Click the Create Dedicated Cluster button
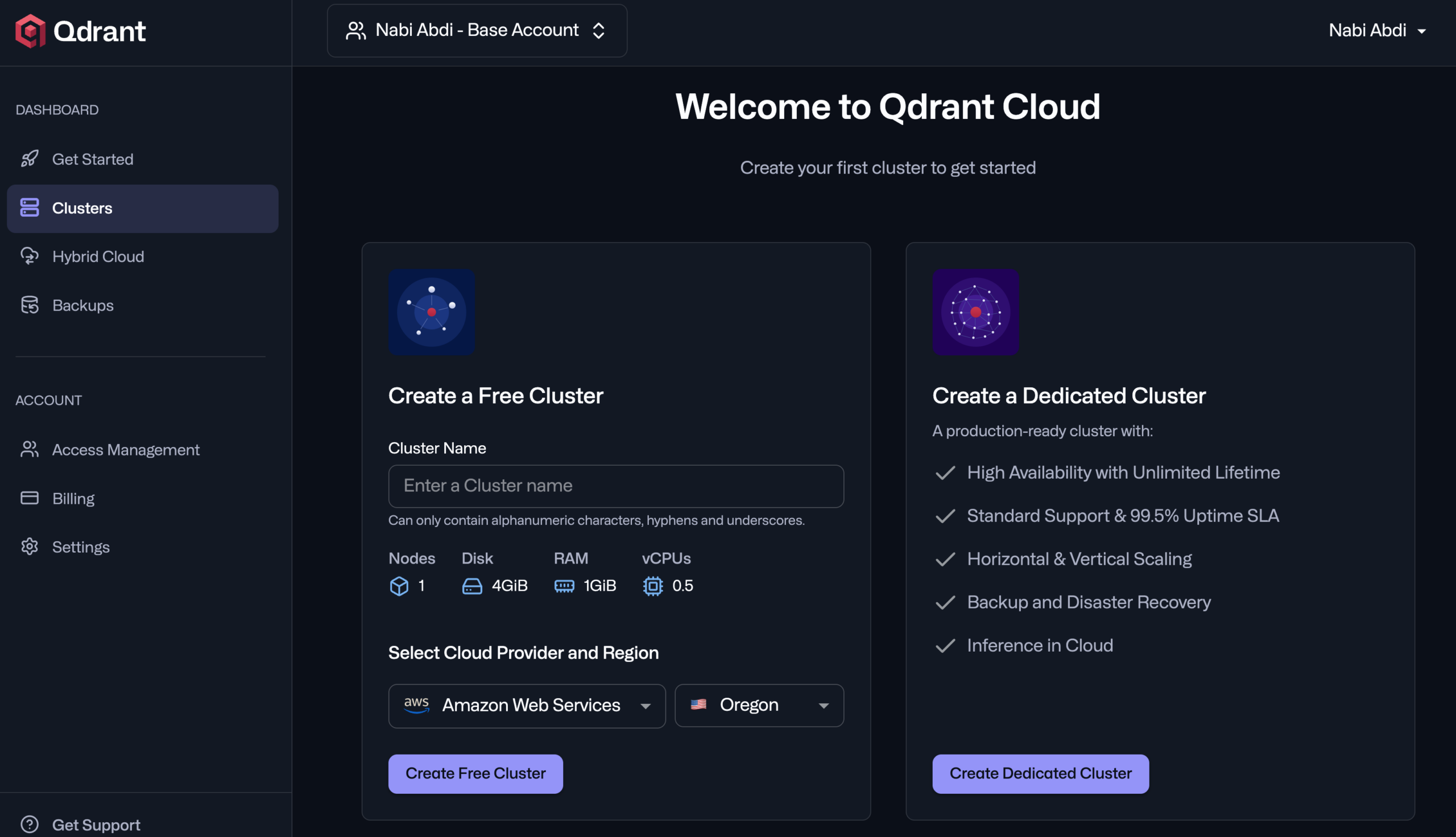1456x837 pixels. (x=1040, y=773)
